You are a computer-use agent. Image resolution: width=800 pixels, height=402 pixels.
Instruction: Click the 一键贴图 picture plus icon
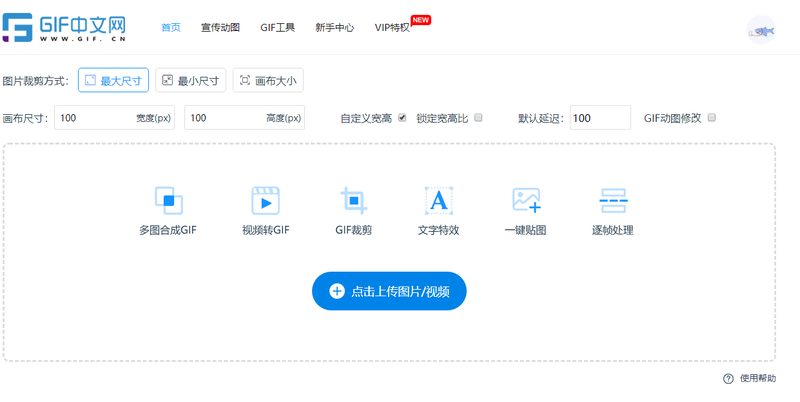click(x=527, y=200)
